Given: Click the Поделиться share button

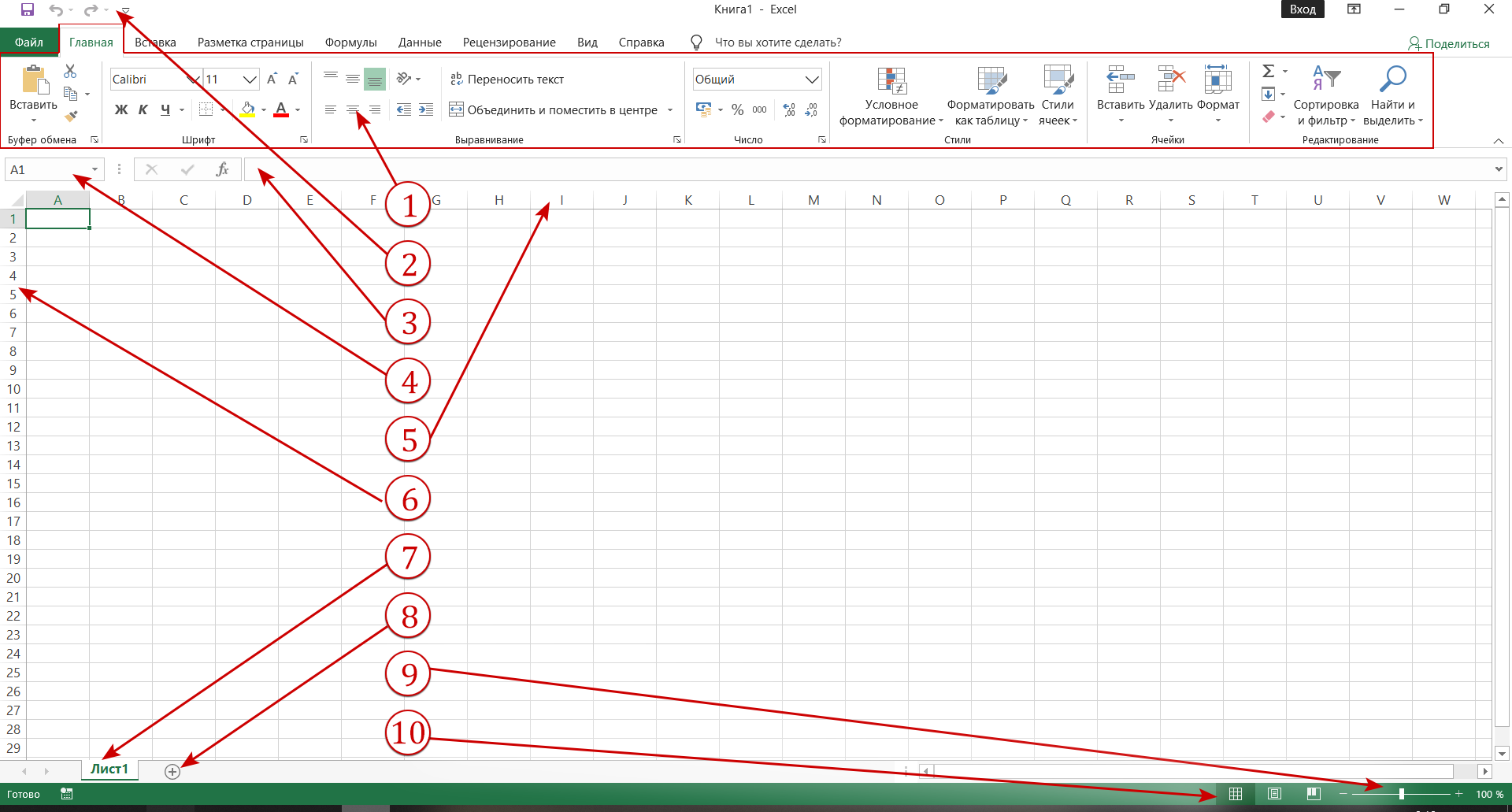Looking at the screenshot, I should [1448, 43].
